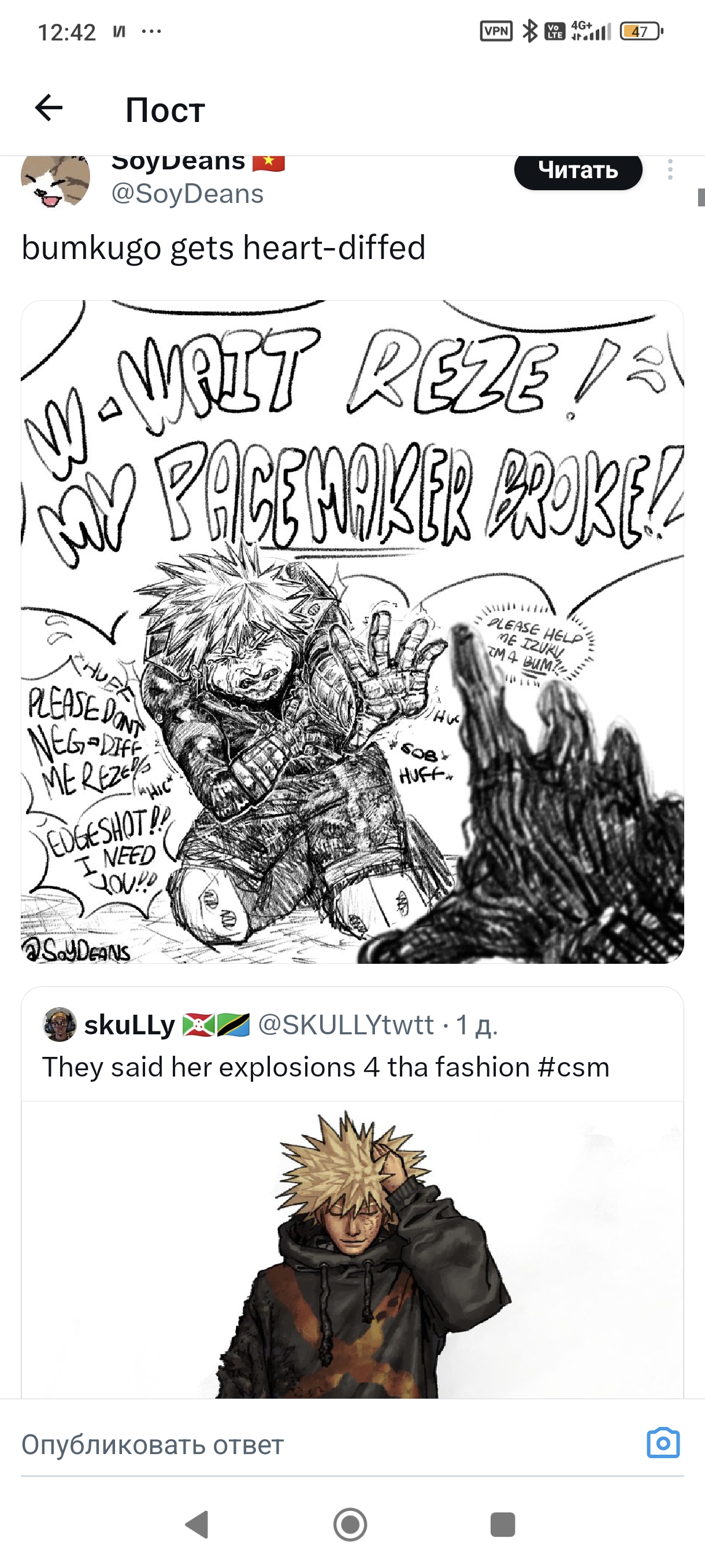Tap the Bluetooth status icon
The height and width of the screenshot is (1568, 705).
[x=530, y=31]
